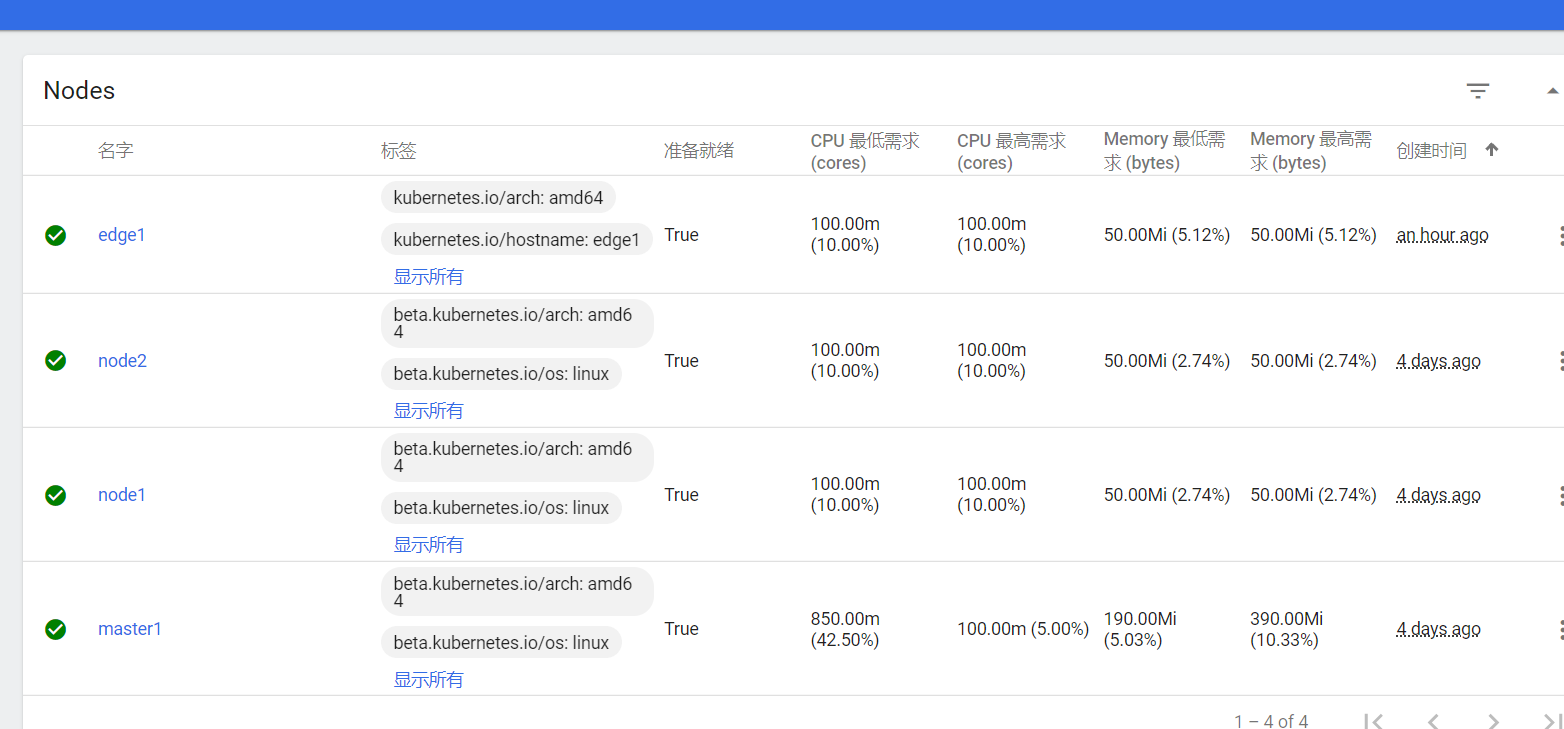
Task: Jump to the first page of nodes
Action: click(x=1374, y=721)
